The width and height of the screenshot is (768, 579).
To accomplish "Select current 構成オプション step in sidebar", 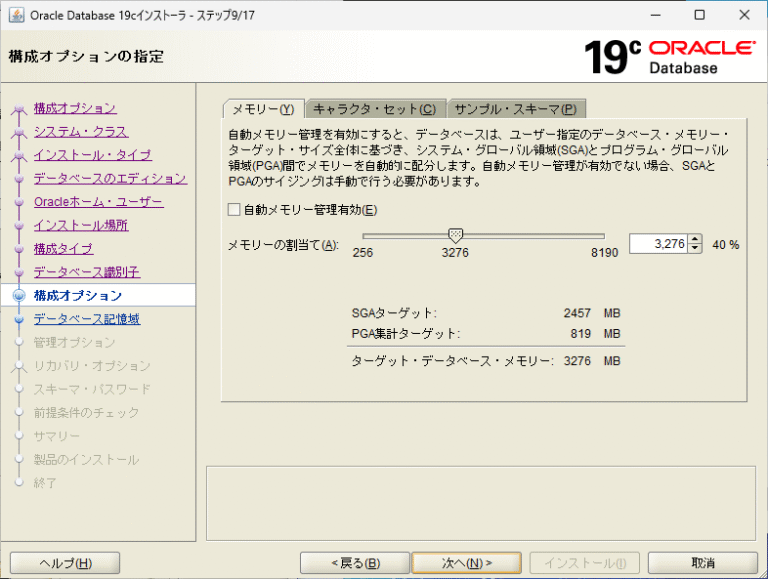I will coord(78,295).
